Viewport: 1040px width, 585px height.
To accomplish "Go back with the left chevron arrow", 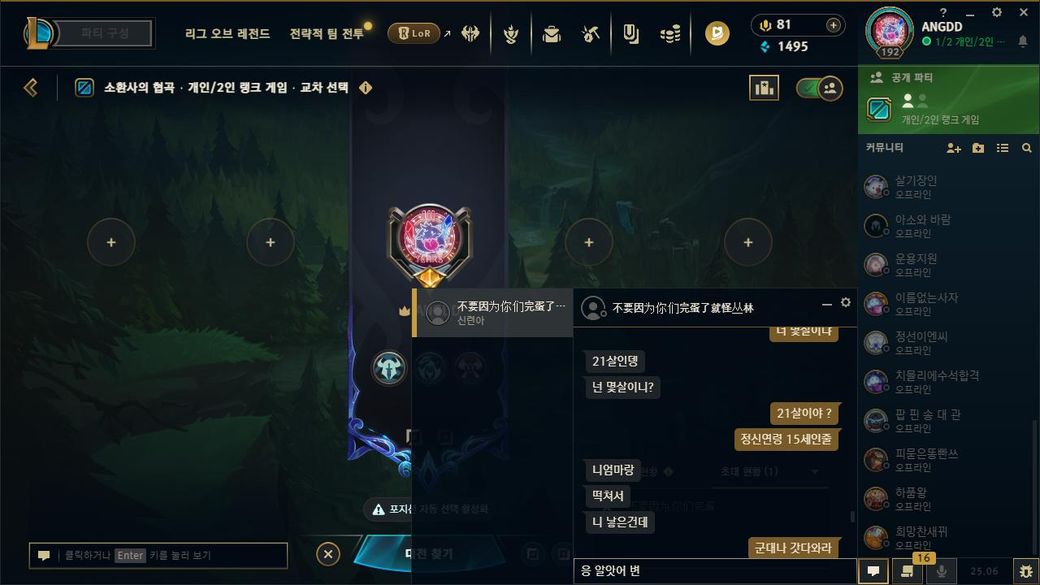I will pos(31,88).
